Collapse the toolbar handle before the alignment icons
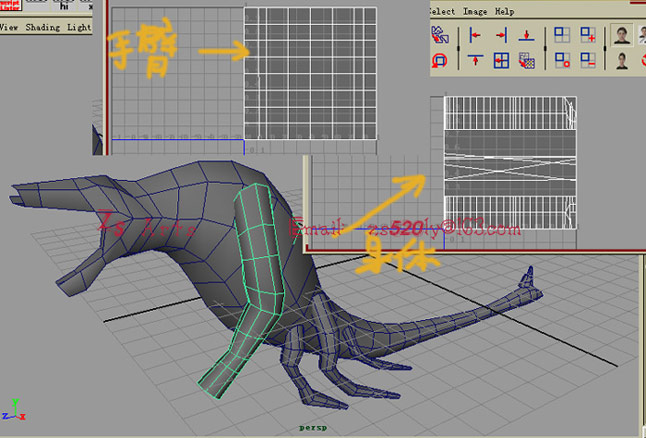Viewport: 646px width, 438px height. pyautogui.click(x=458, y=48)
